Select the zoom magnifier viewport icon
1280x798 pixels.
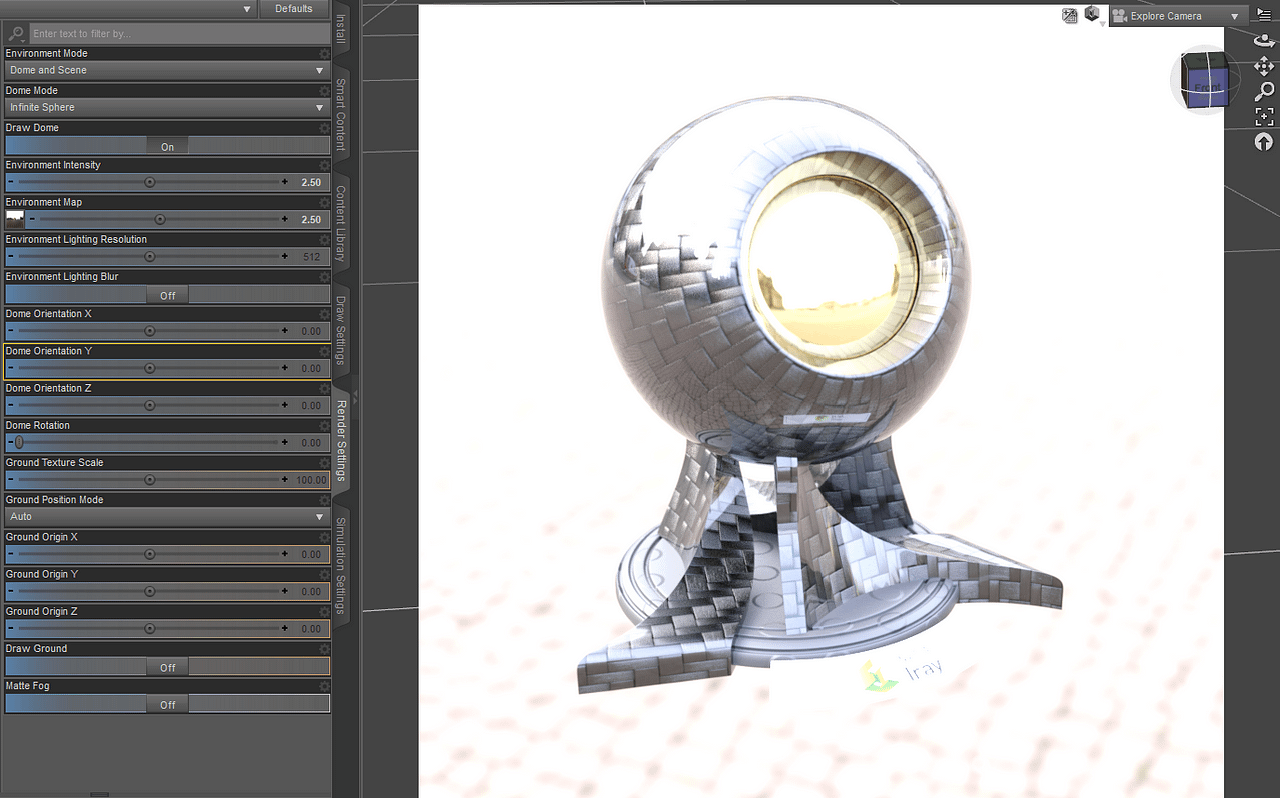pyautogui.click(x=1264, y=92)
